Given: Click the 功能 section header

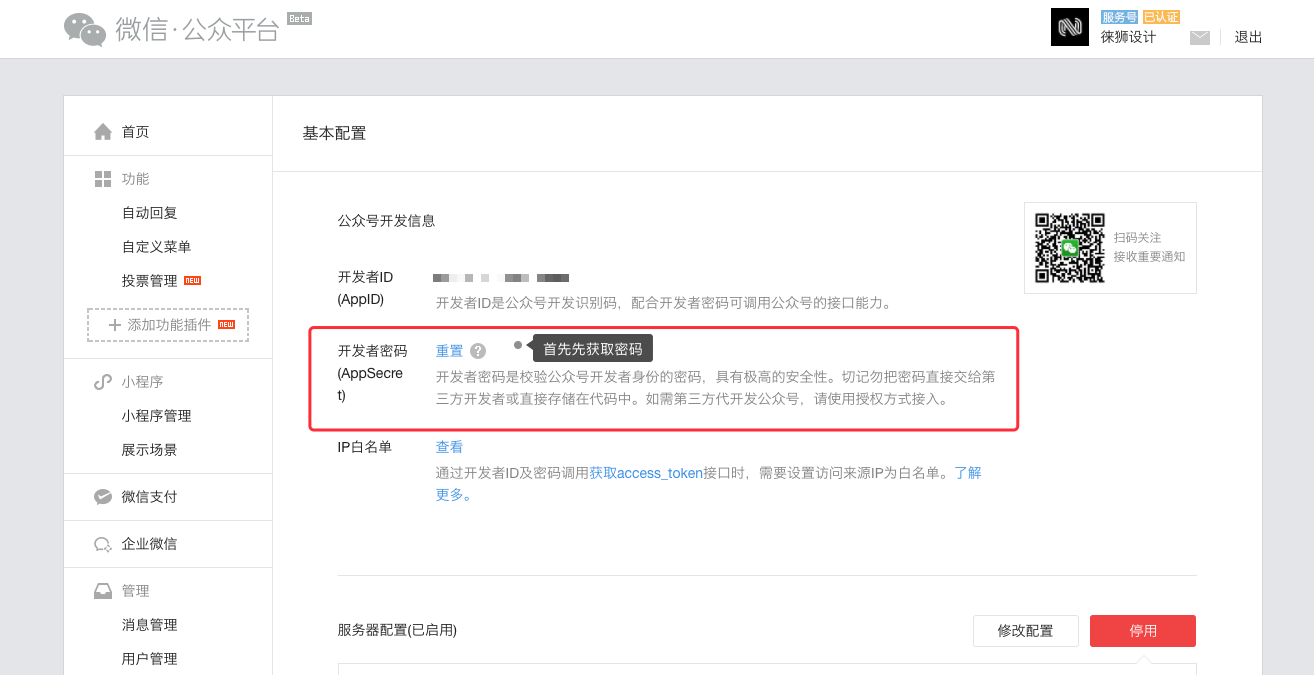Looking at the screenshot, I should click(x=136, y=179).
